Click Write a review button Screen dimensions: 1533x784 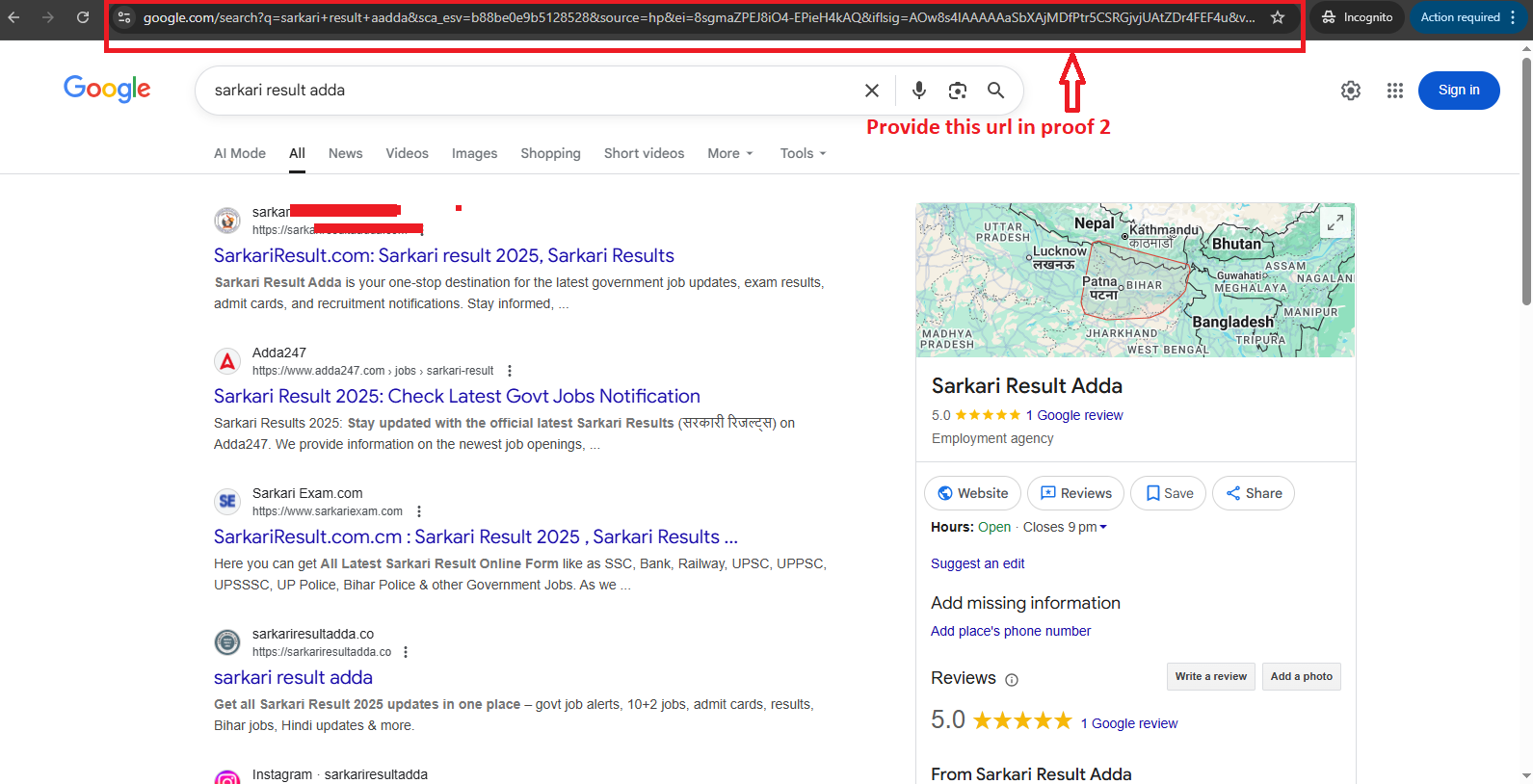coord(1210,676)
